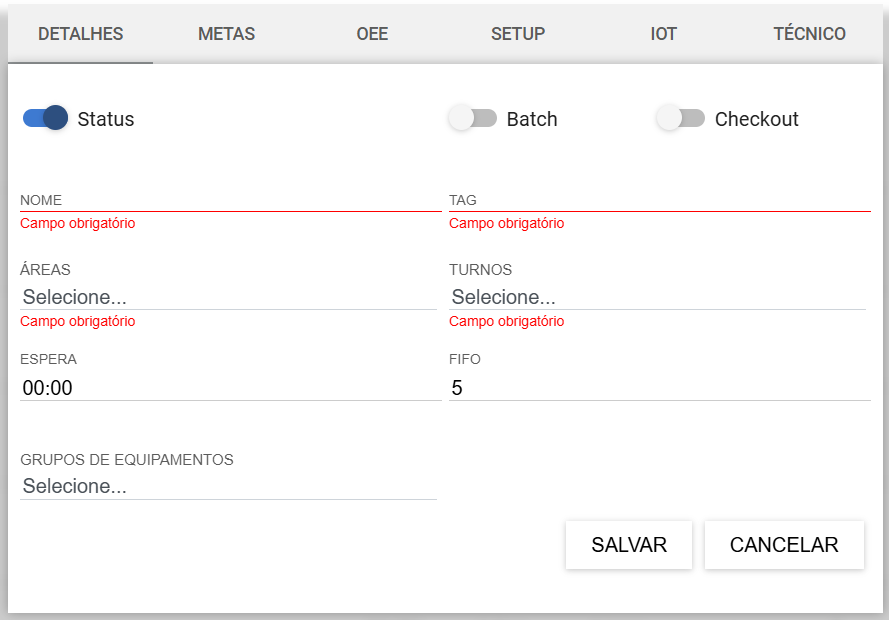Select the FIFO number field
Image resolution: width=889 pixels, height=620 pixels.
click(x=660, y=388)
